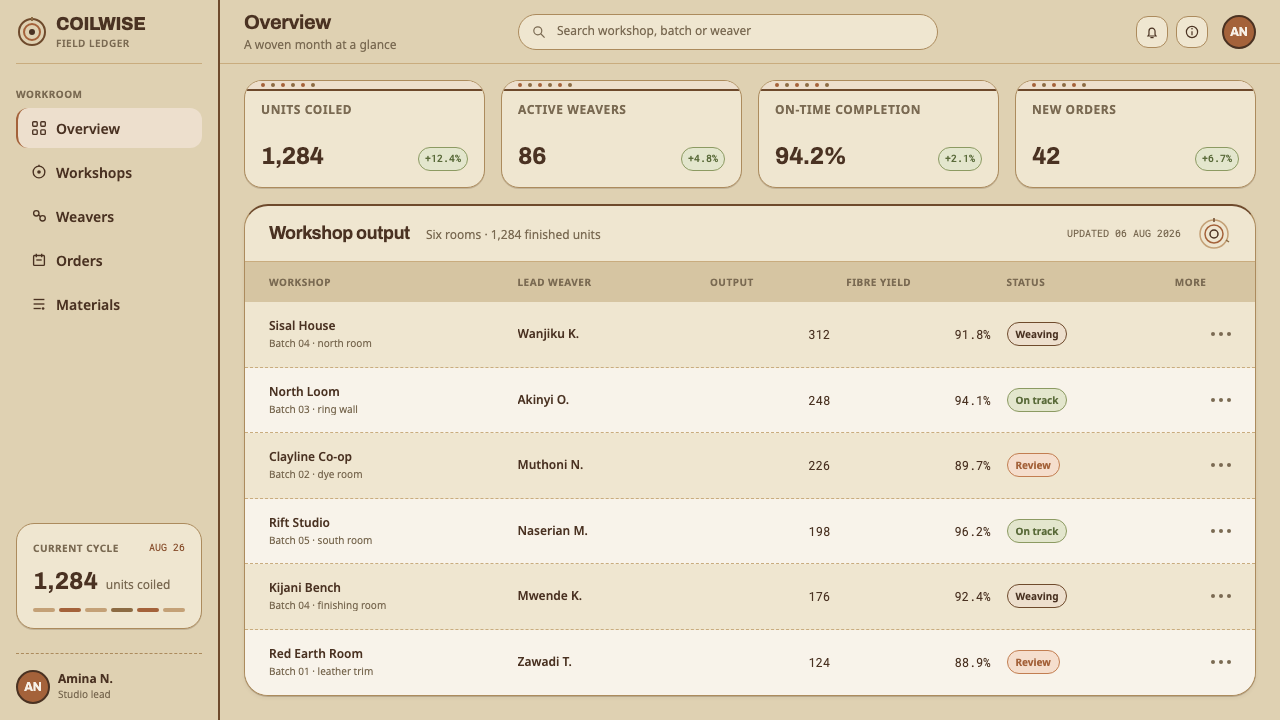Click the On track badge for North Loom
The image size is (1280, 720).
[x=1037, y=400]
